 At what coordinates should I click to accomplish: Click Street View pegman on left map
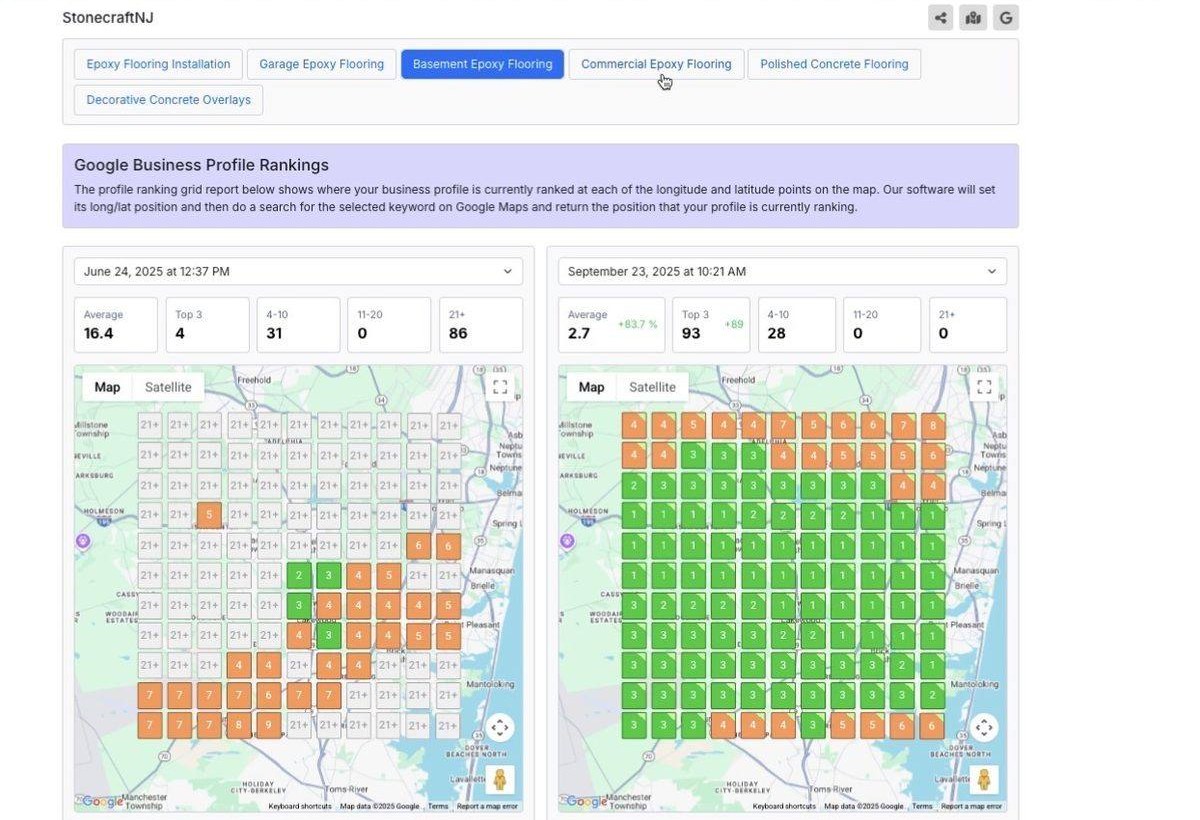pos(500,779)
